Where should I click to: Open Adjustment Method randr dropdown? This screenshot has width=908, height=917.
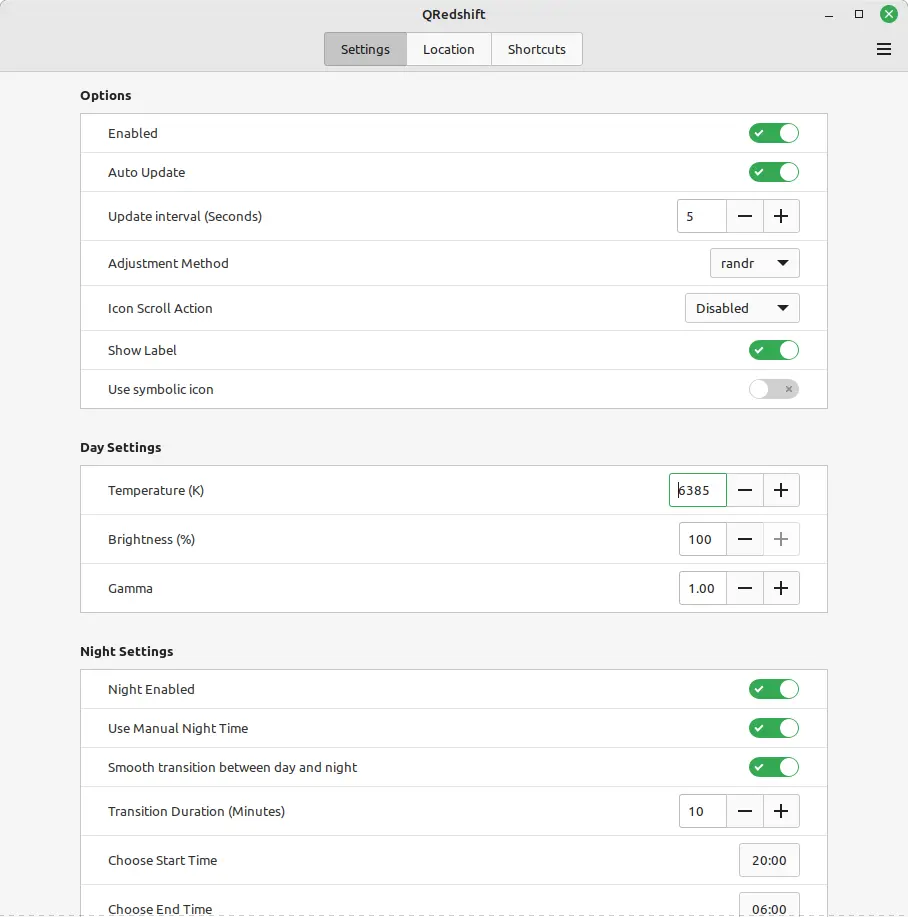[754, 263]
